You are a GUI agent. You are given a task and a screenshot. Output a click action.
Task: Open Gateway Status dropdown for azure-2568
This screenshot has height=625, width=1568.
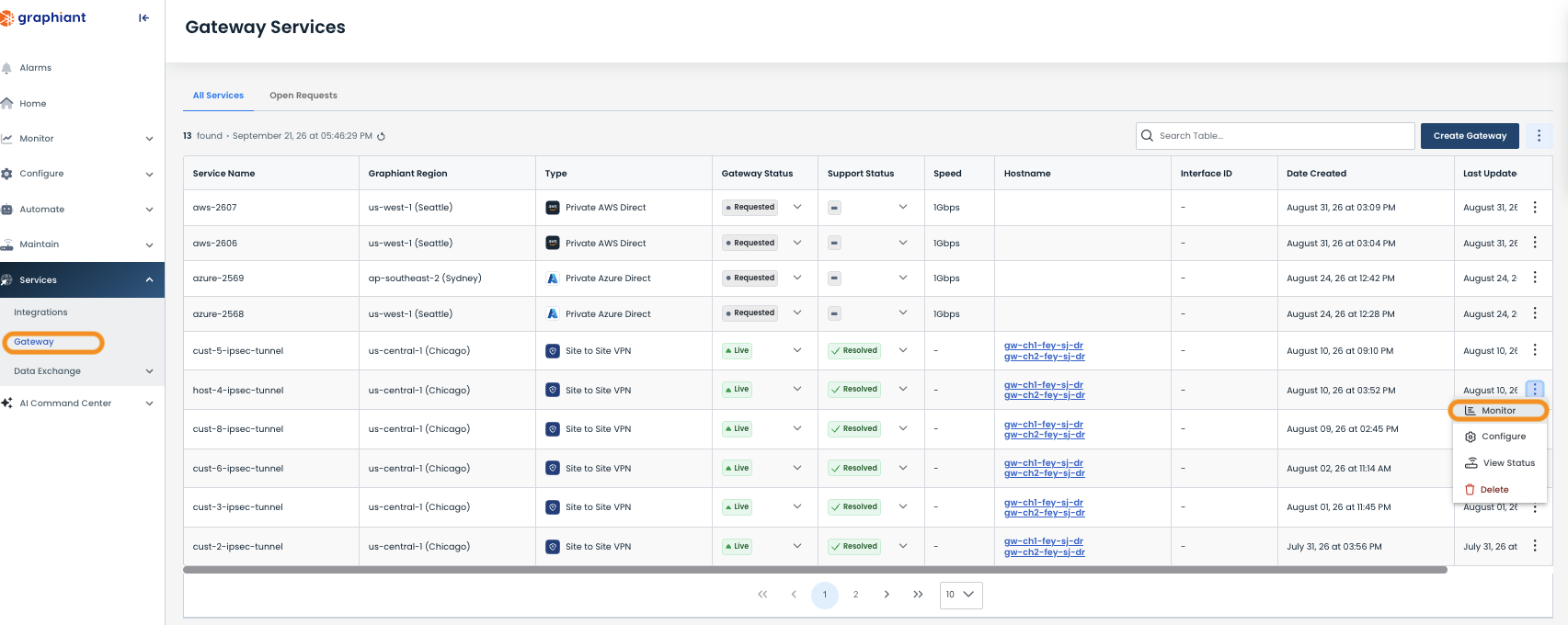pyautogui.click(x=797, y=312)
